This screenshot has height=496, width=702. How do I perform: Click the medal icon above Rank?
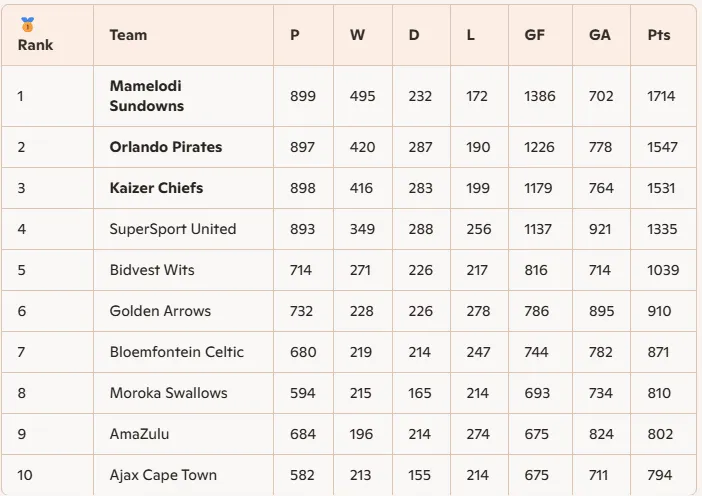[x=27, y=24]
